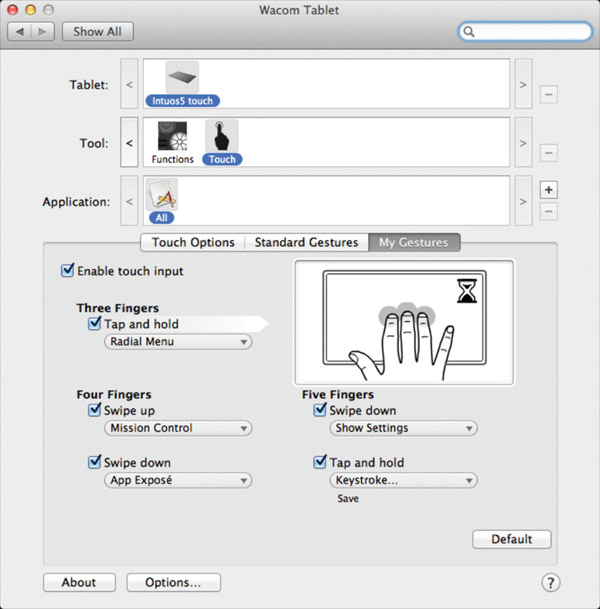Toggle Four Fingers Swipe up checkbox
The image size is (600, 609).
(x=94, y=410)
